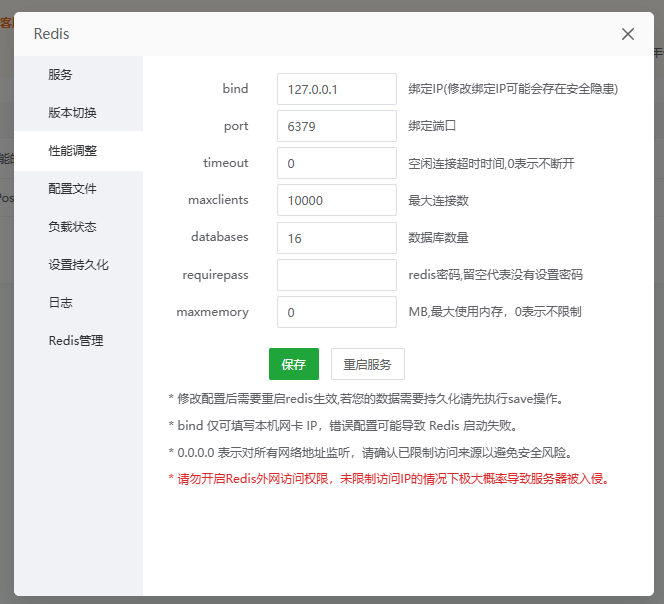Click the 空闲连接超时时间 description
This screenshot has height=604, width=664.
click(x=491, y=163)
